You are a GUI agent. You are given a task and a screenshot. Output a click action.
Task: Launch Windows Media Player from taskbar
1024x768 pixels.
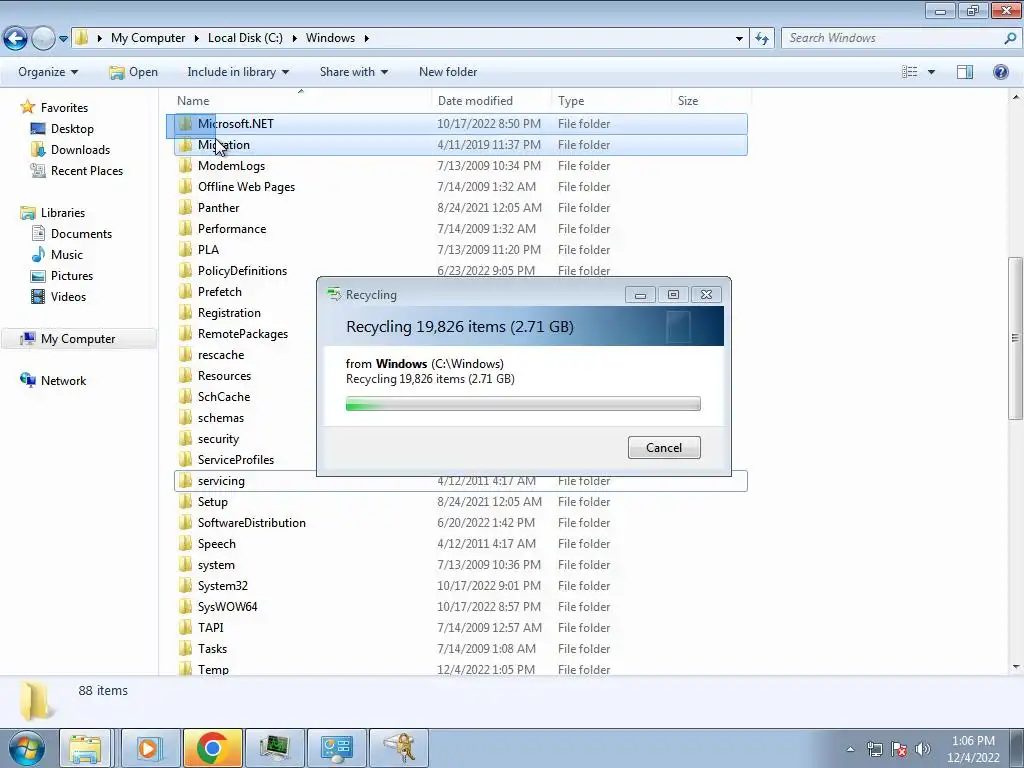tap(151, 748)
